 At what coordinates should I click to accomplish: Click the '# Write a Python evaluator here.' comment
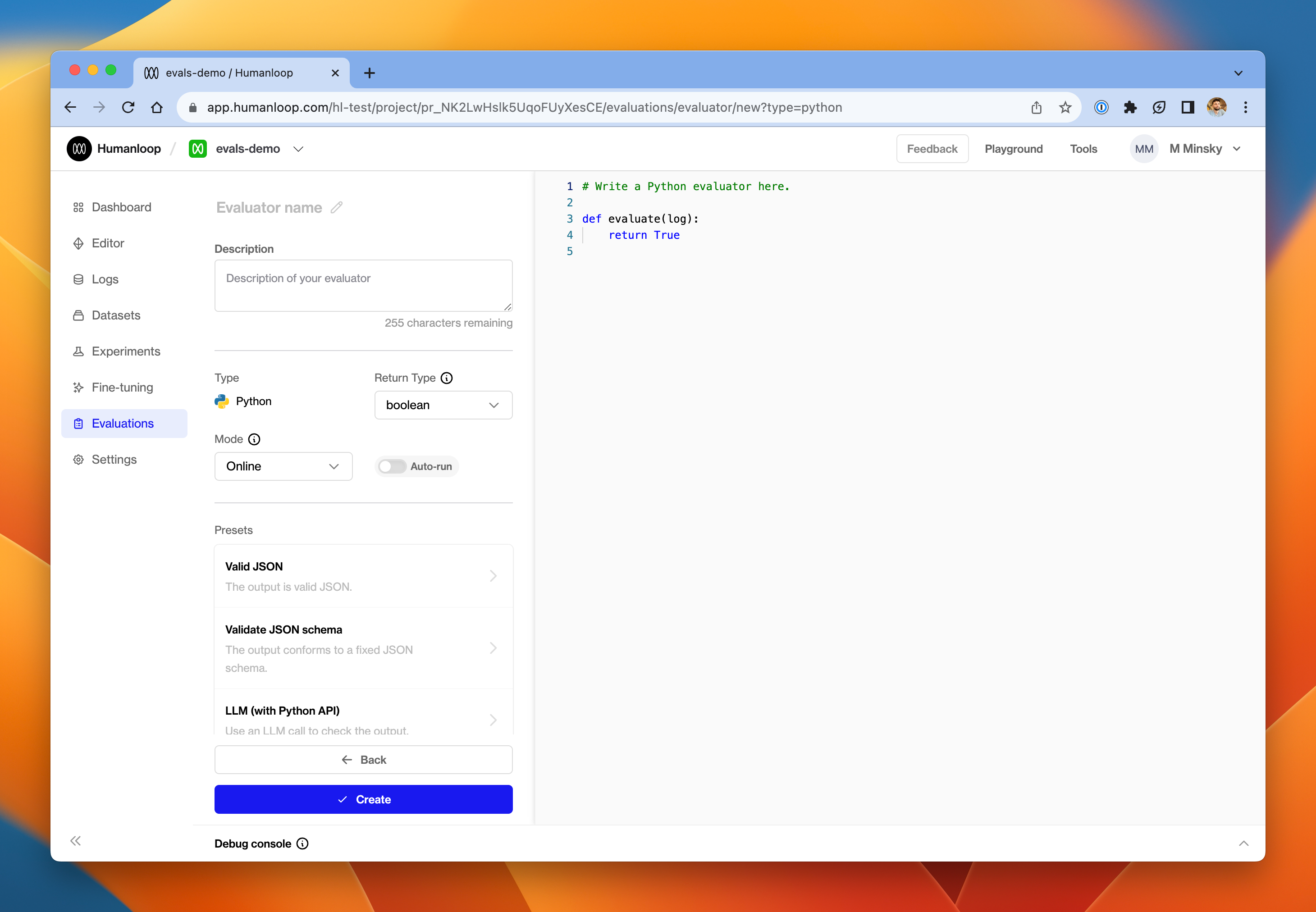[685, 186]
